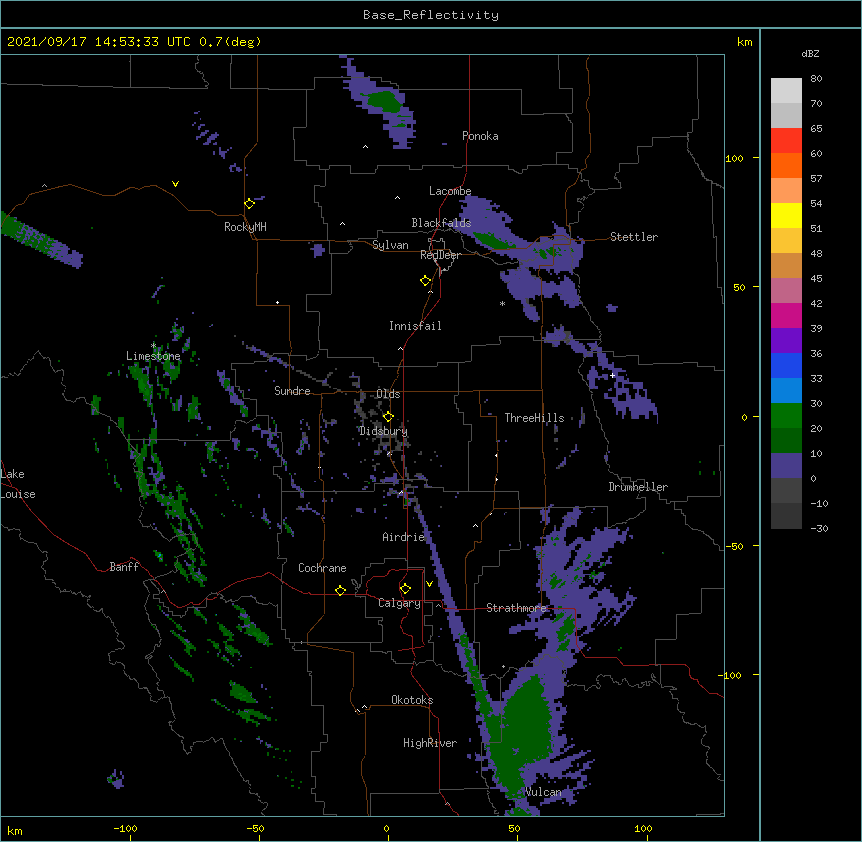862x842 pixels.
Task: Click the Strathmore label
Action: (x=516, y=608)
